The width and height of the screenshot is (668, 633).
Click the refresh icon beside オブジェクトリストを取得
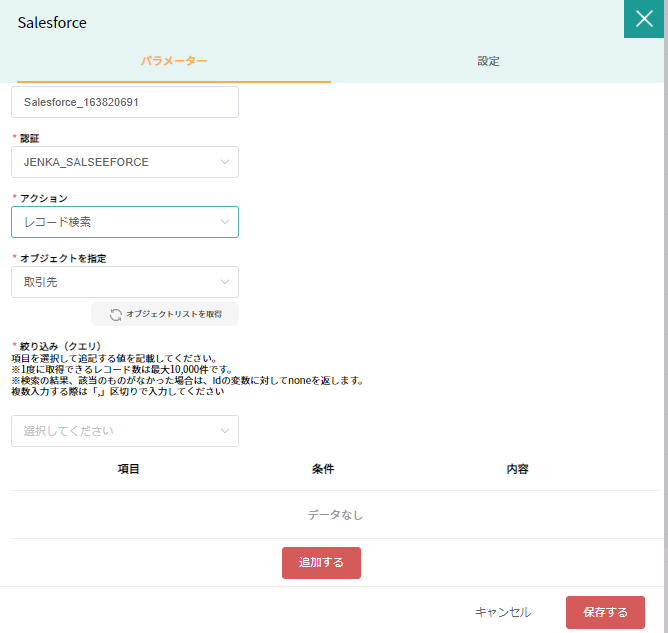[x=115, y=315]
